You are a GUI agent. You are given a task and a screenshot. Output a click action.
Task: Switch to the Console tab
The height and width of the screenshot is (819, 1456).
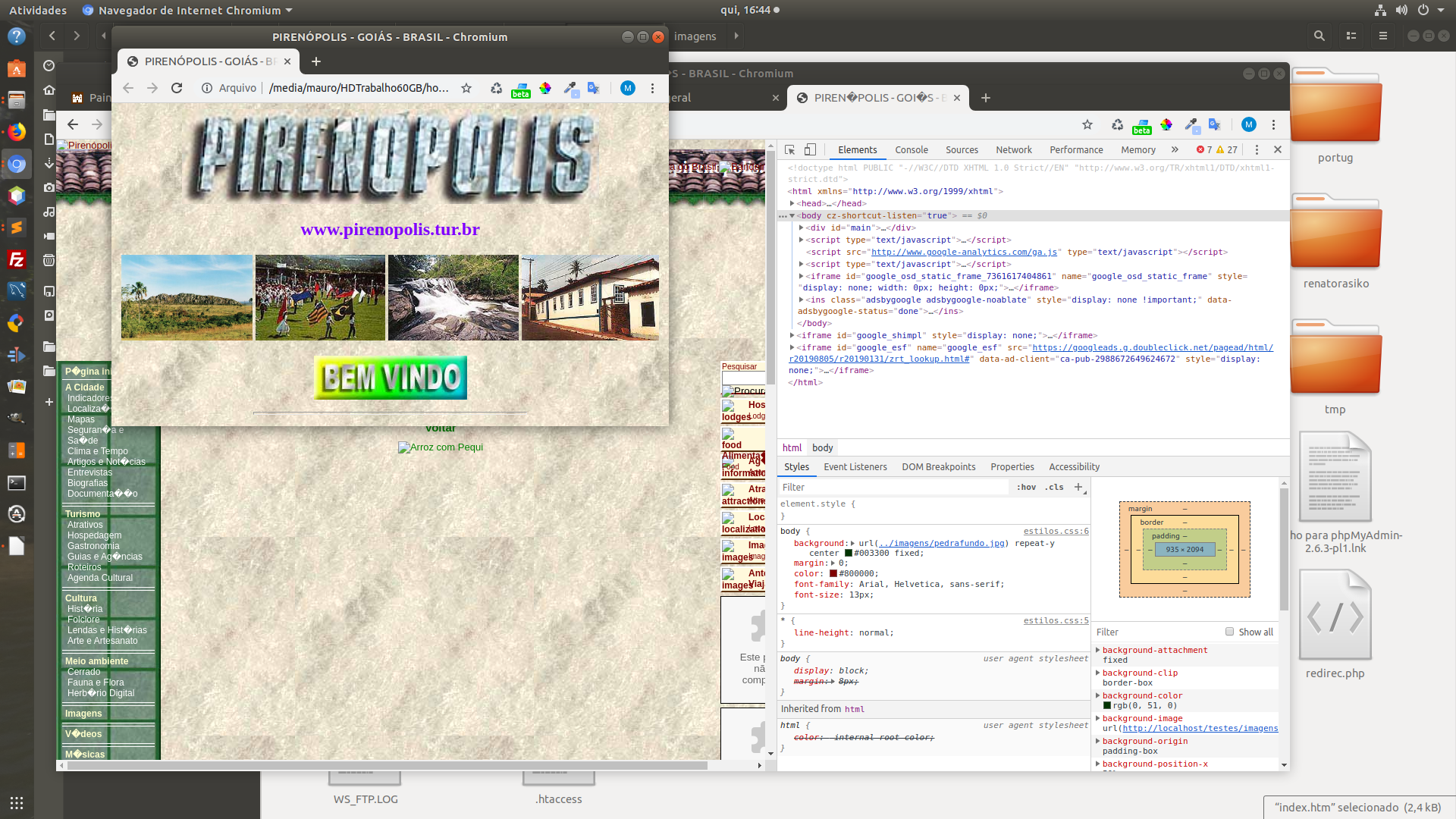(x=911, y=150)
